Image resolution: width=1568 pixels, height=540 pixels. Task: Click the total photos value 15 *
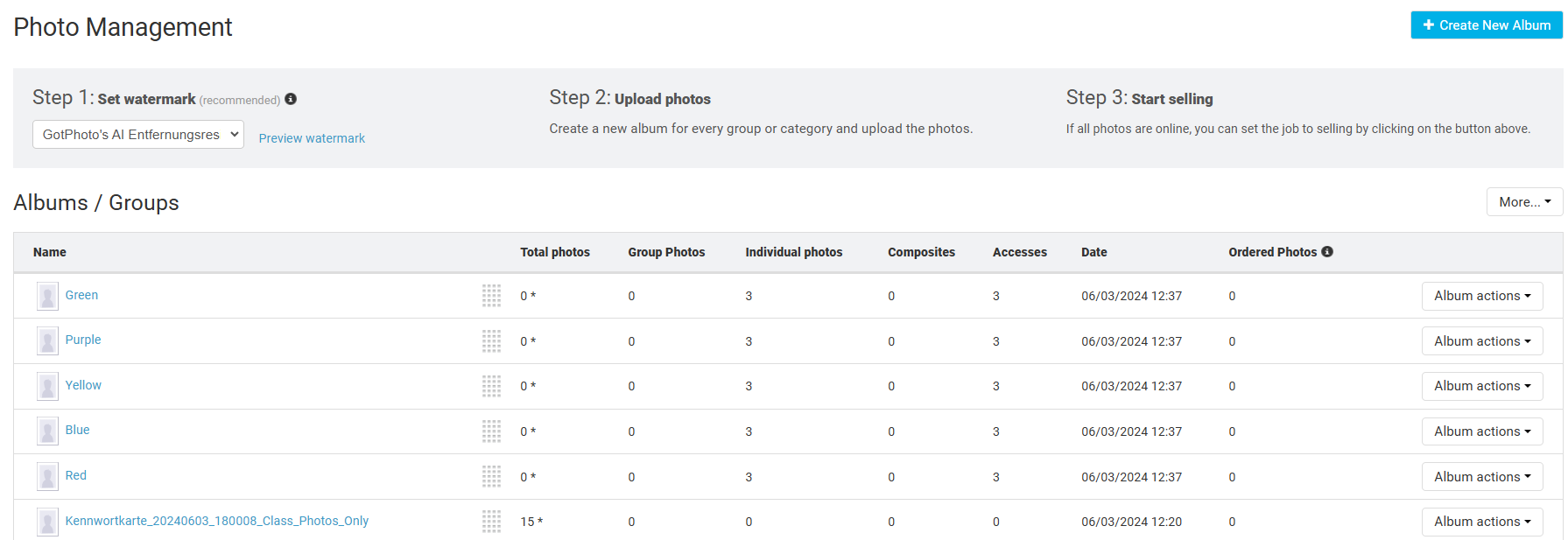coord(531,522)
